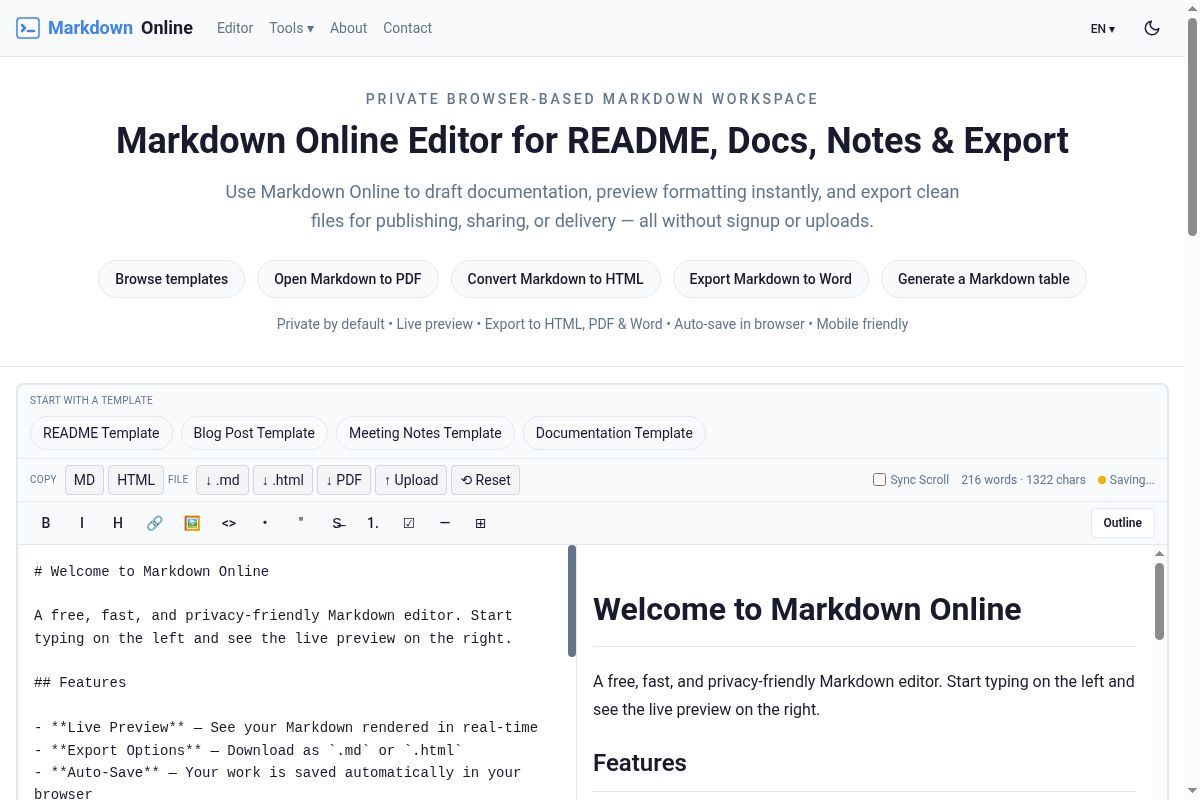Click the 'Features' heading in the preview
Image resolution: width=1200 pixels, height=800 pixels.
click(x=640, y=763)
